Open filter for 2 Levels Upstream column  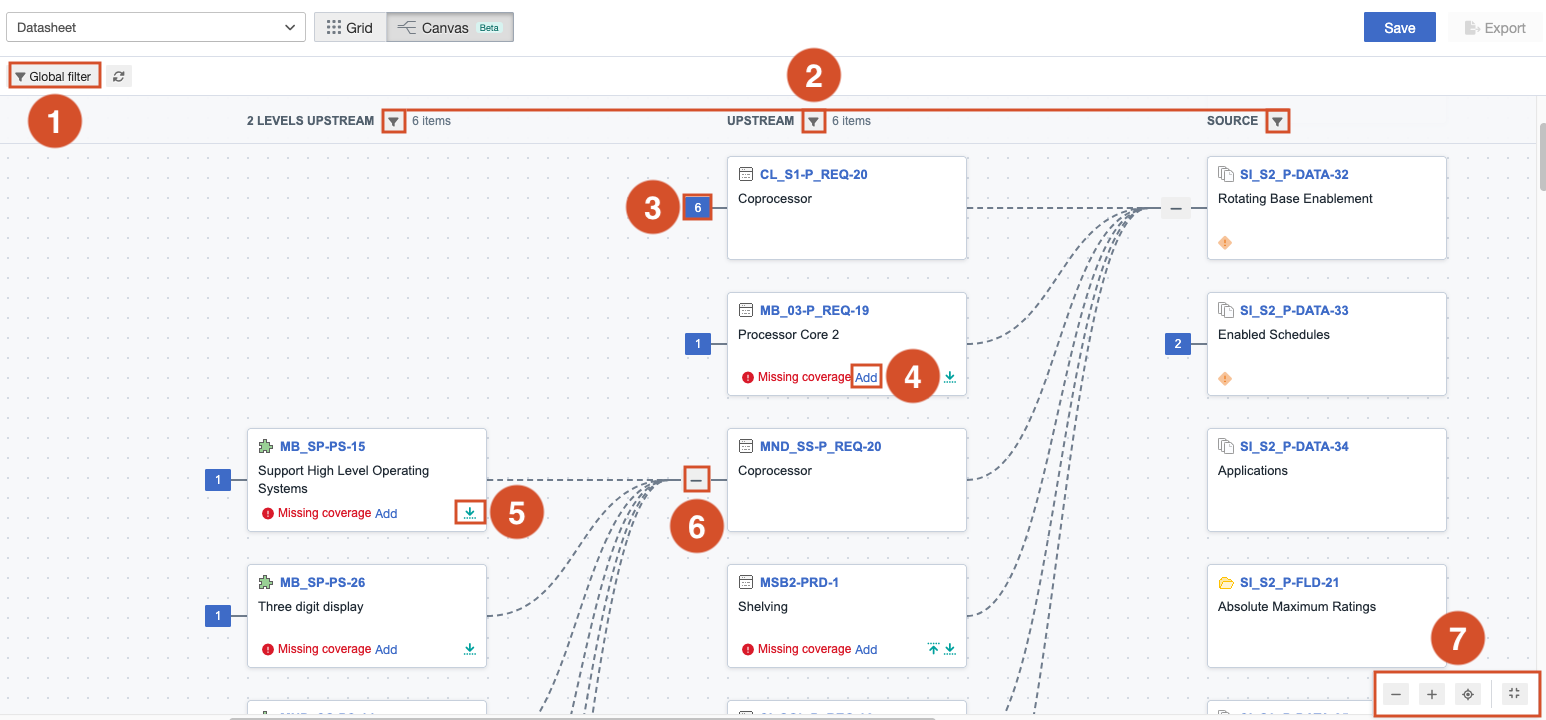click(x=394, y=122)
